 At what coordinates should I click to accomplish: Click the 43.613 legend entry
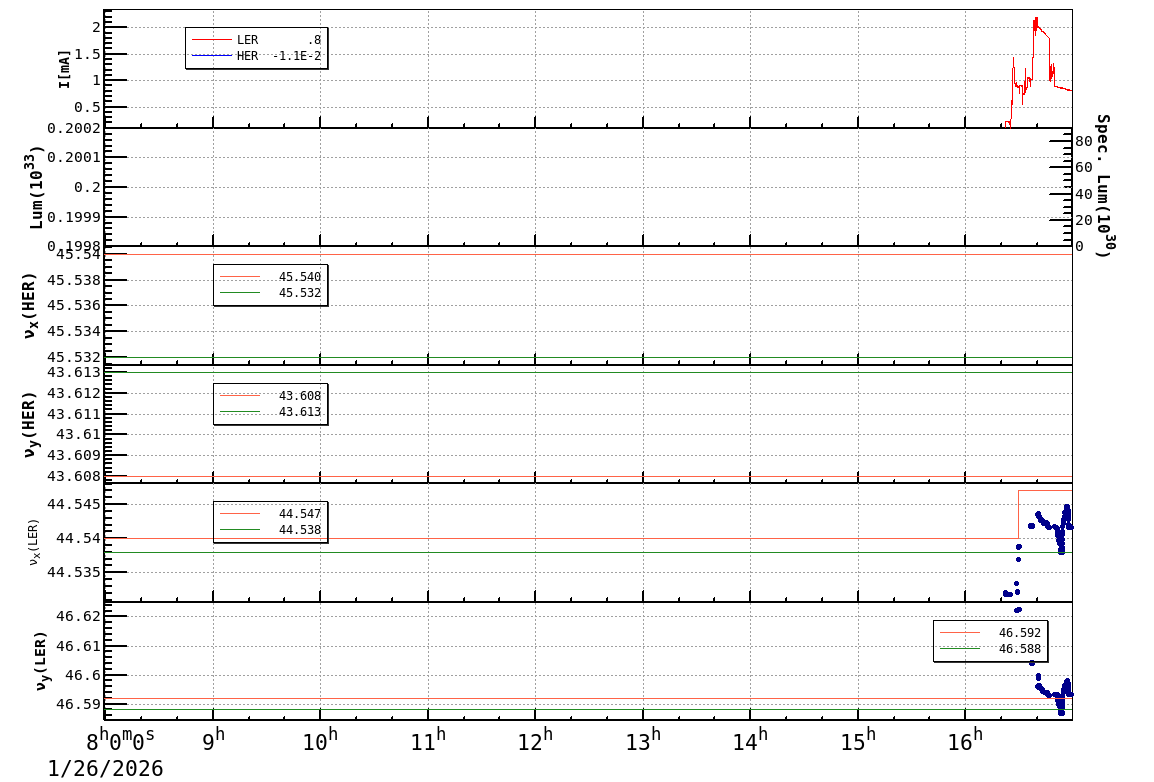[270, 412]
